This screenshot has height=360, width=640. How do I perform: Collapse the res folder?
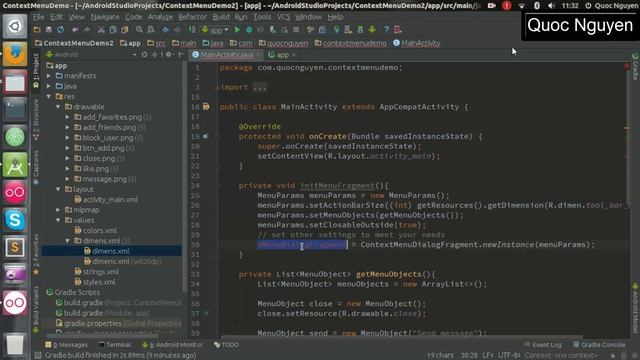point(49,97)
